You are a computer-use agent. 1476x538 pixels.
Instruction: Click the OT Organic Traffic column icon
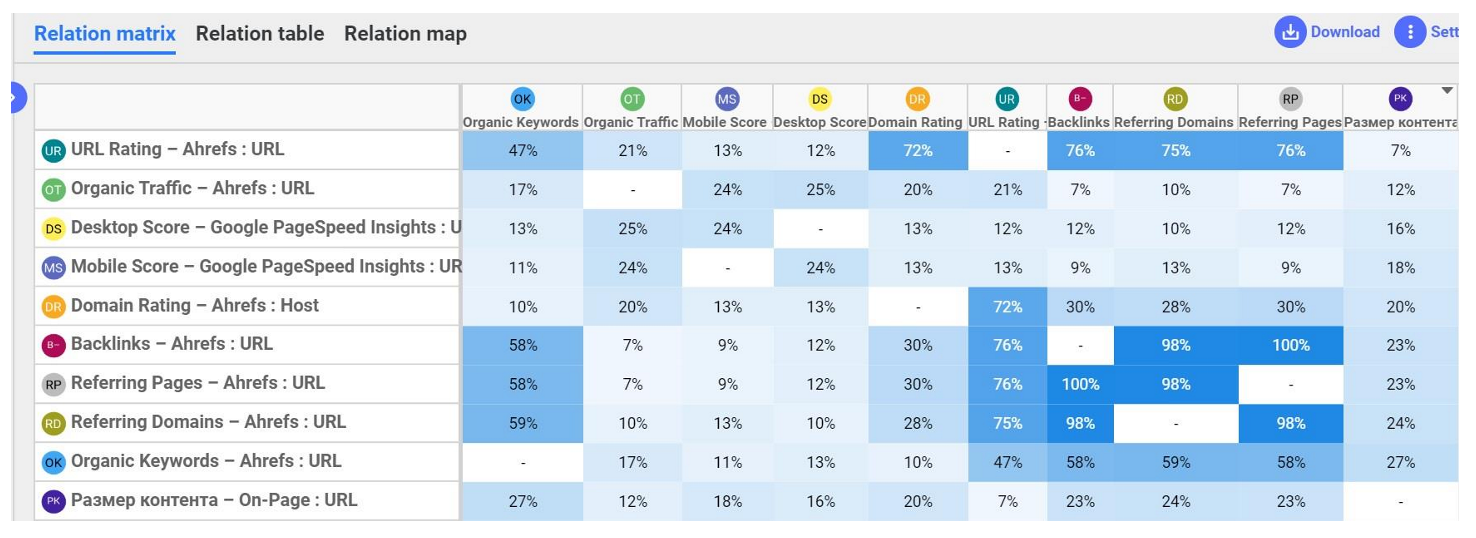click(632, 99)
